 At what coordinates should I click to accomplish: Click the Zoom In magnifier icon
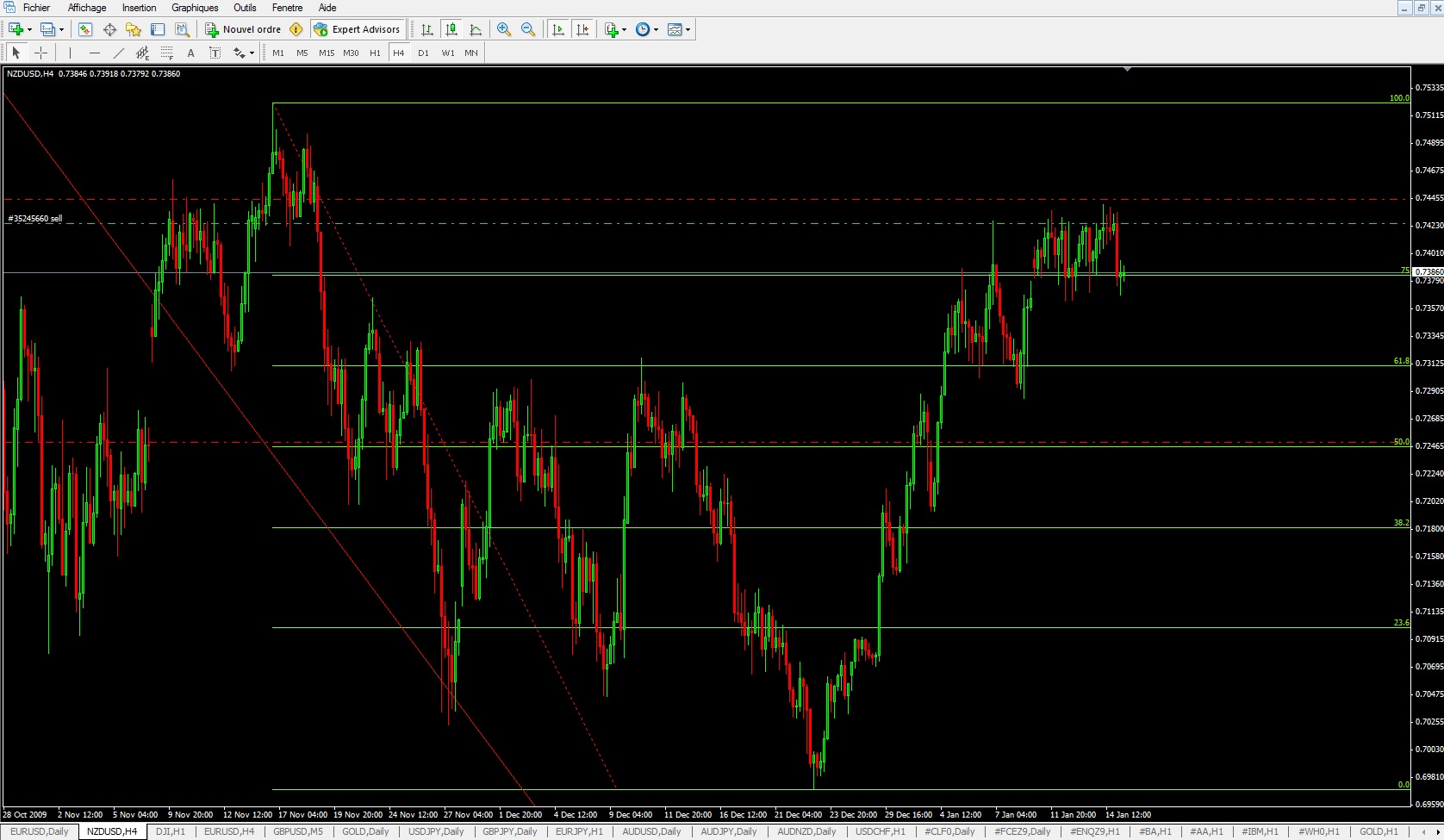(504, 29)
